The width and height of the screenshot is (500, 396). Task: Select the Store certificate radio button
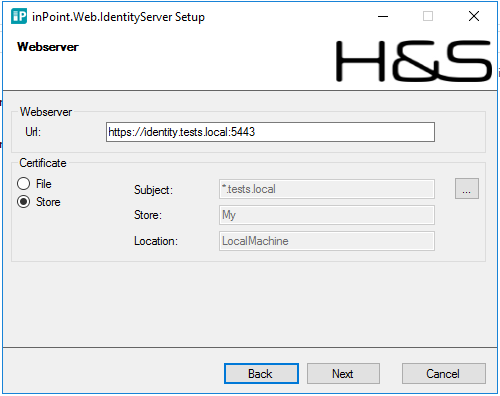[x=23, y=202]
